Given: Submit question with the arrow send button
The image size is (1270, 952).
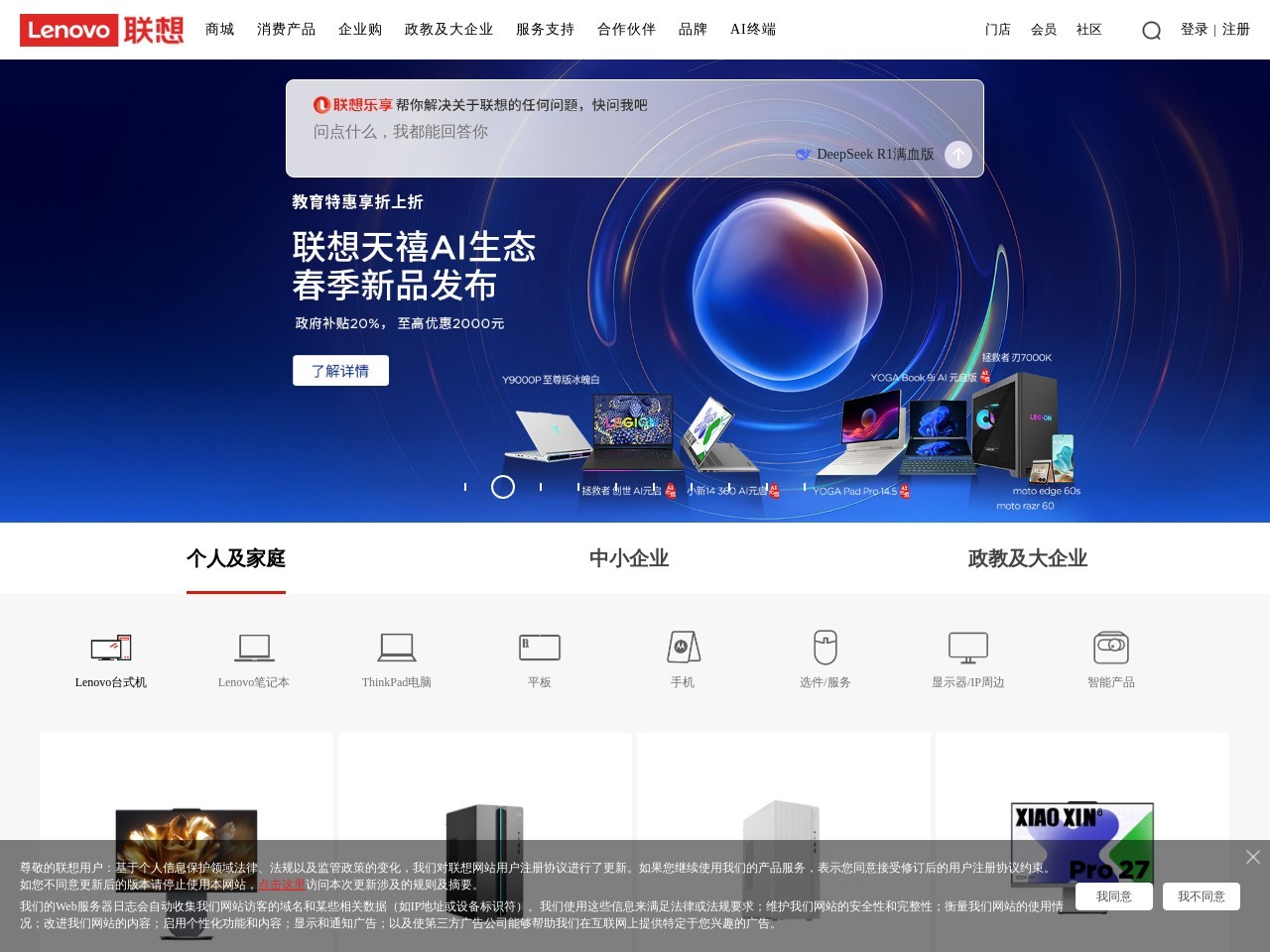Looking at the screenshot, I should tap(958, 155).
